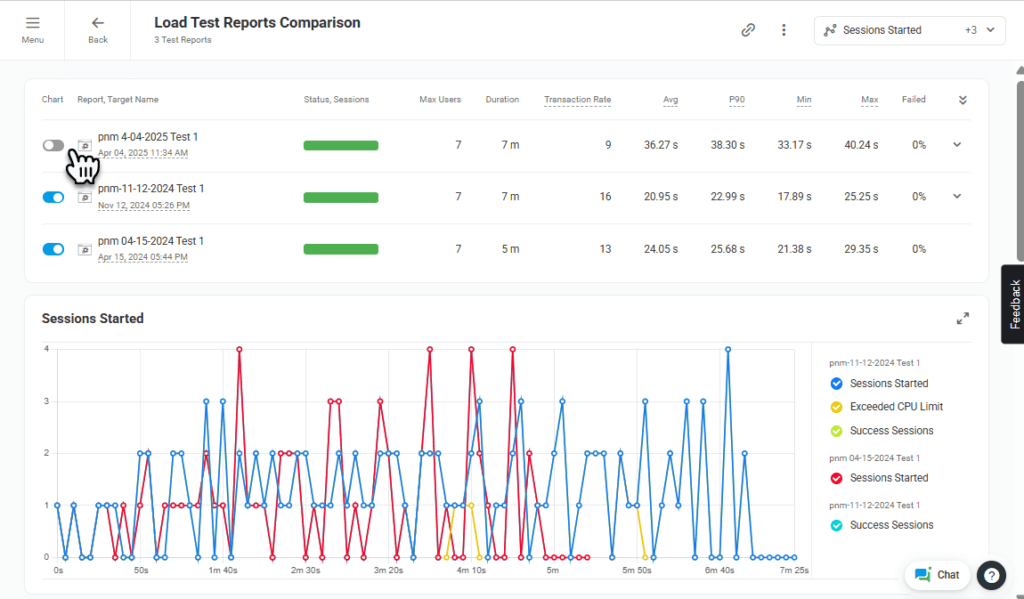1024x599 pixels.
Task: Click the Transaction Rate column header
Action: click(577, 100)
